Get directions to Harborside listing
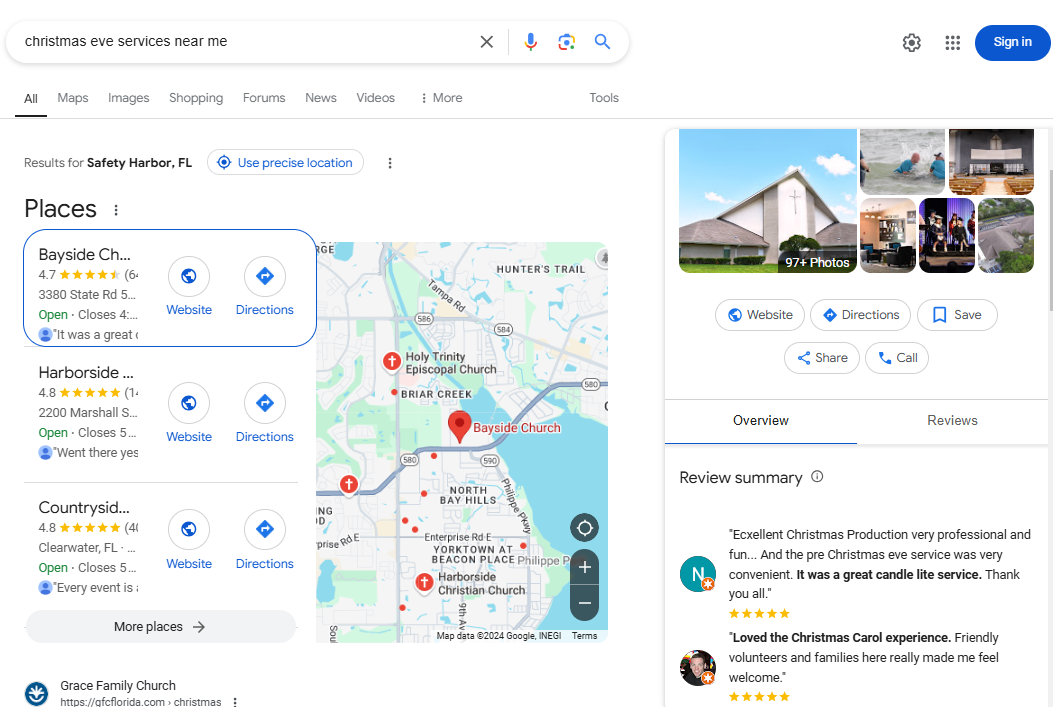Image resolution: width=1053 pixels, height=707 pixels. point(265,403)
